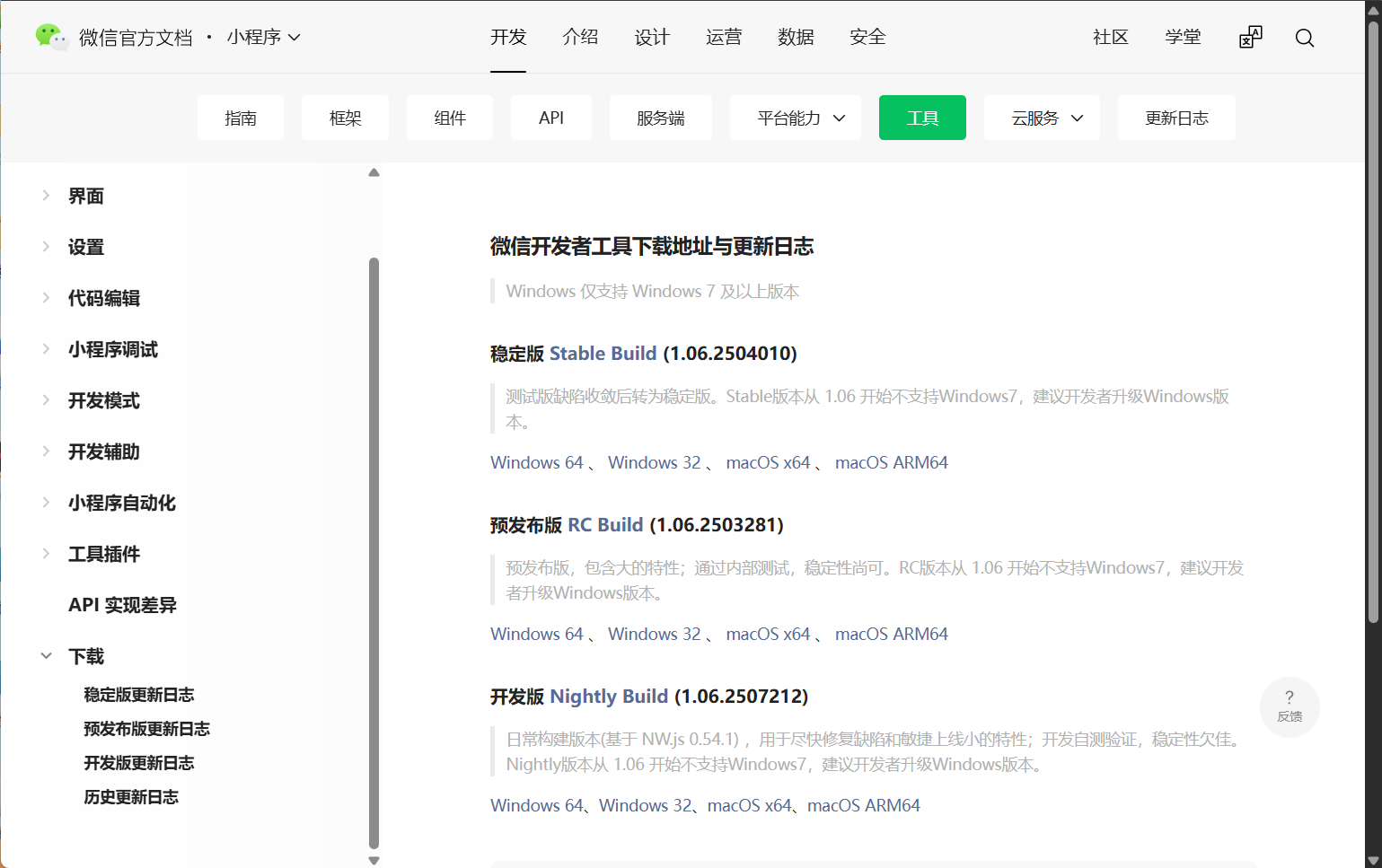Switch to the 介绍 top tab
The width and height of the screenshot is (1382, 868).
coord(580,37)
